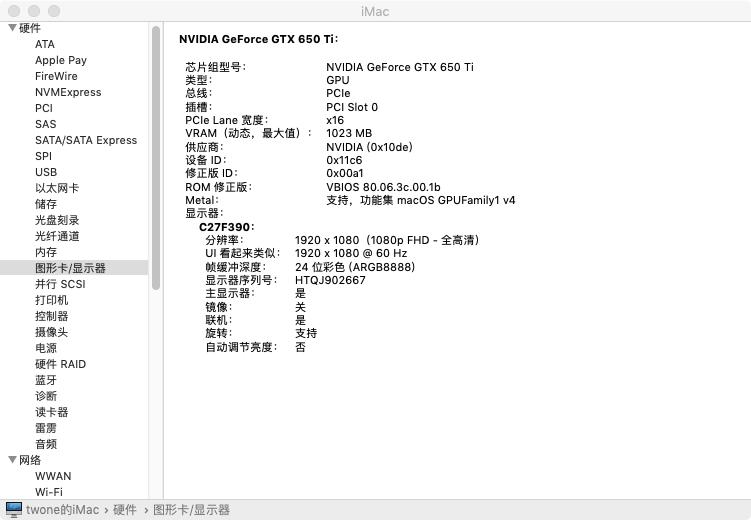Select 光盘刻录 in the sidebar
This screenshot has height=520, width=751.
57,220
